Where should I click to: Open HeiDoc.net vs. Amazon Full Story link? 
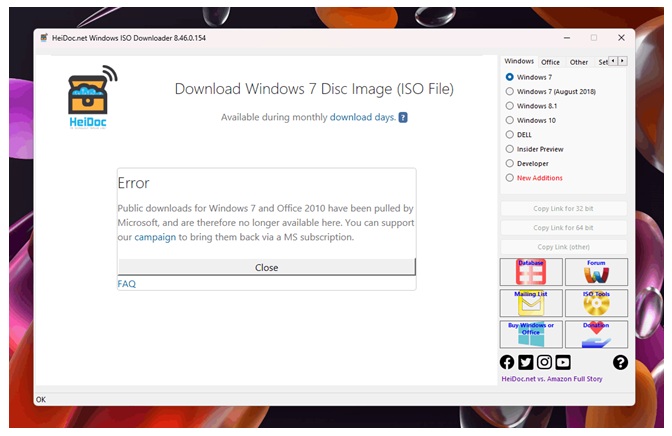552,379
